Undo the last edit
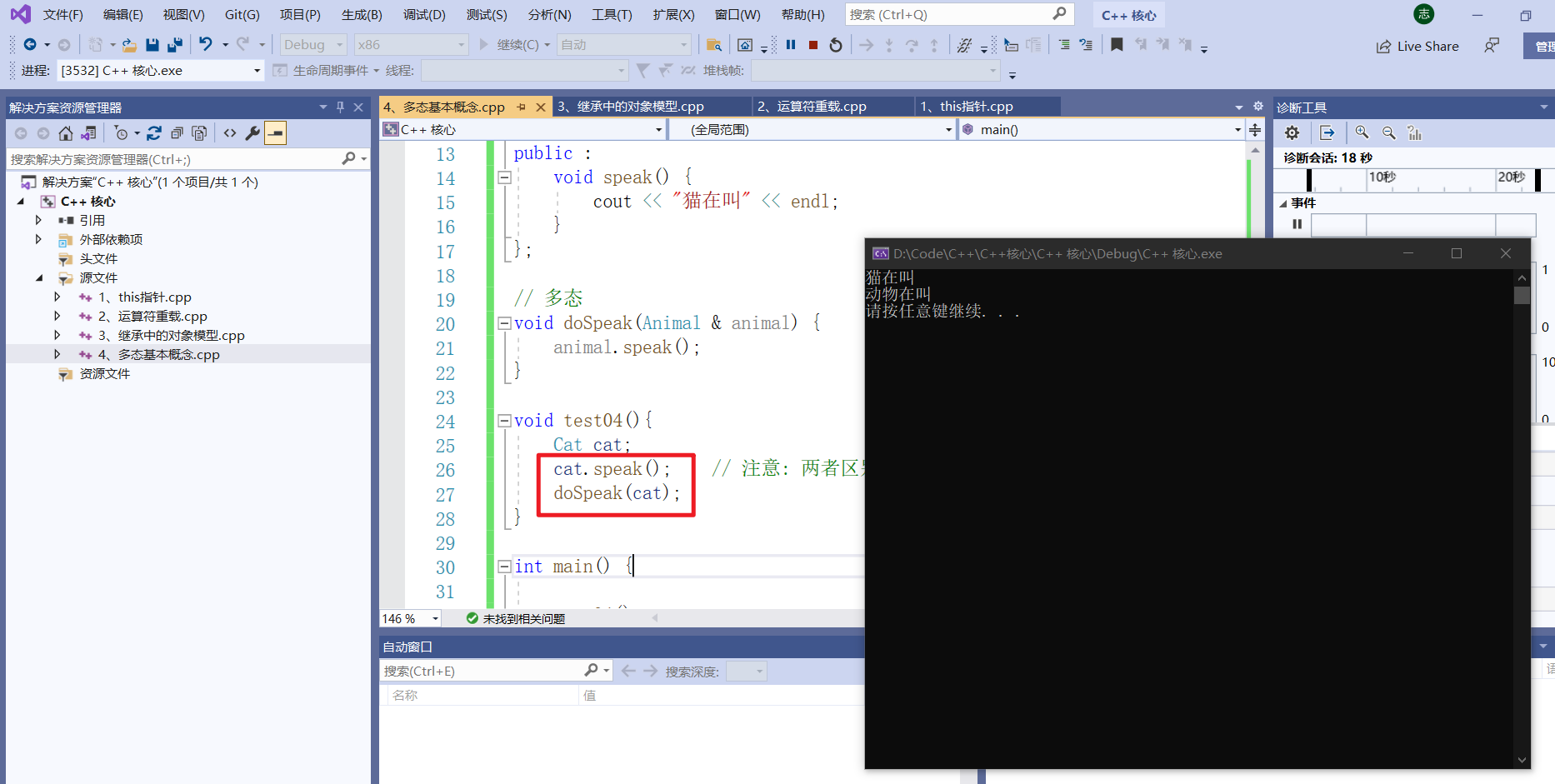This screenshot has height=784, width=1555. point(205,44)
